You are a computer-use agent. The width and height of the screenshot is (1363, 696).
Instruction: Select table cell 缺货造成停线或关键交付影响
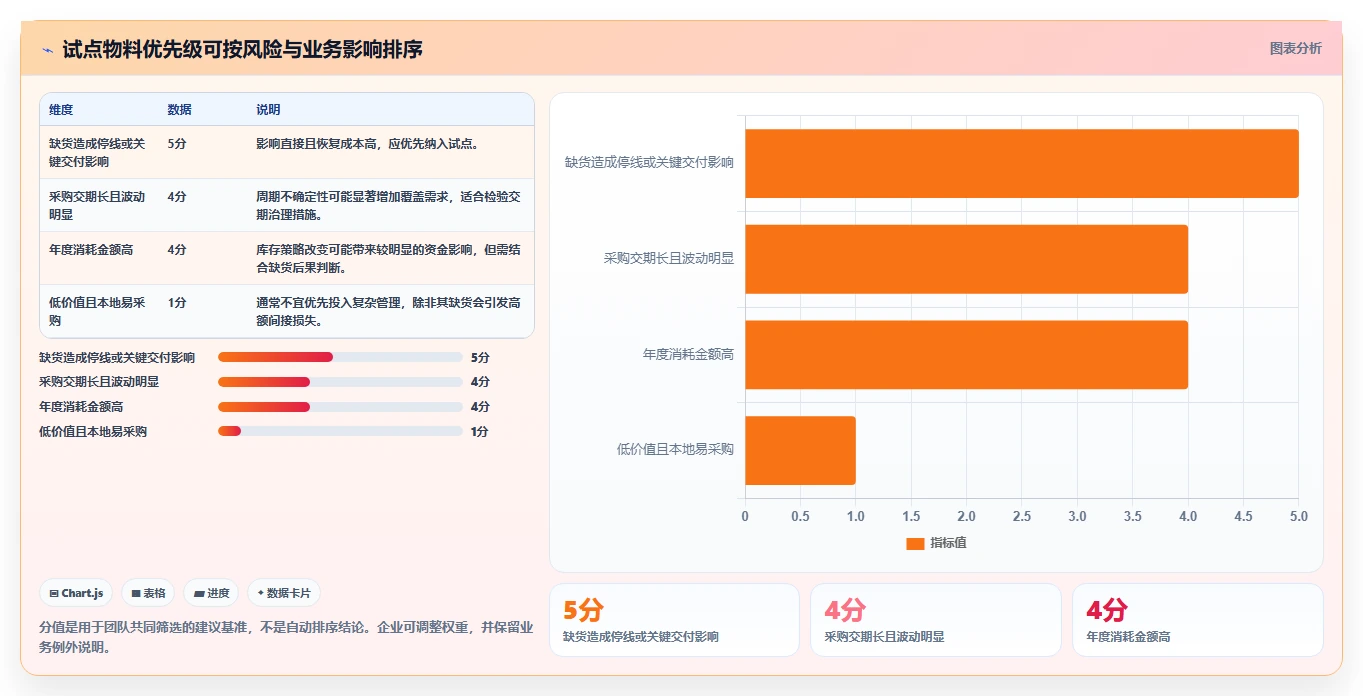click(x=97, y=152)
